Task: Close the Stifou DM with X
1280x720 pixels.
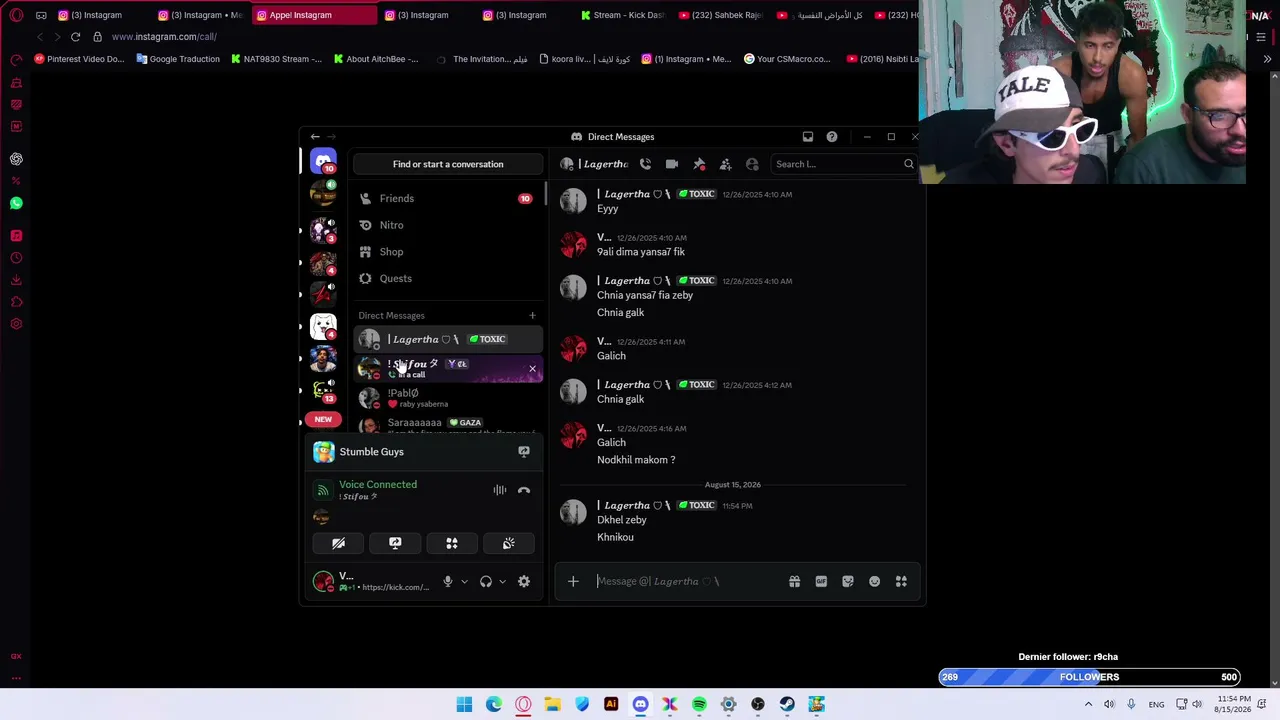Action: point(532,369)
